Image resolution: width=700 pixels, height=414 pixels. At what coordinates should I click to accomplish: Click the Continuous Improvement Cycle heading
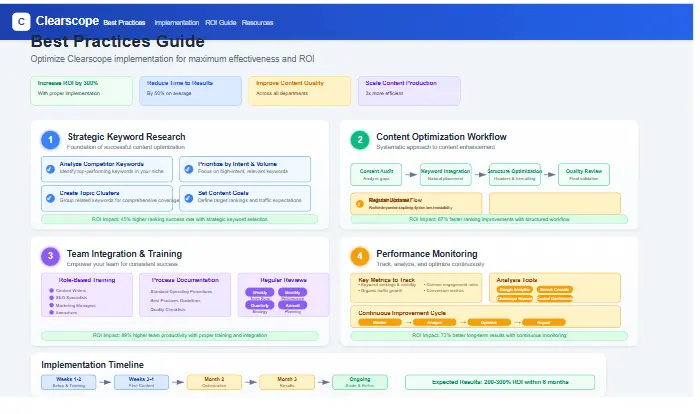click(x=402, y=313)
